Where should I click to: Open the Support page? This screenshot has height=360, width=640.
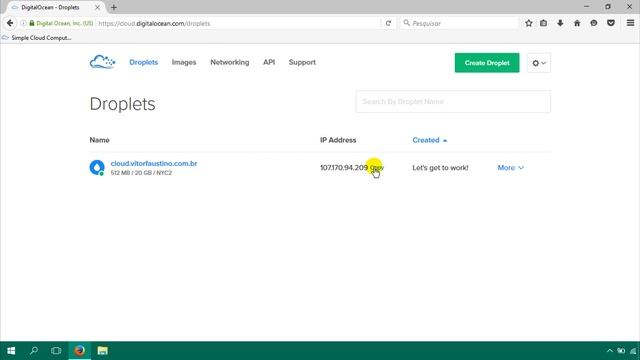tap(302, 62)
